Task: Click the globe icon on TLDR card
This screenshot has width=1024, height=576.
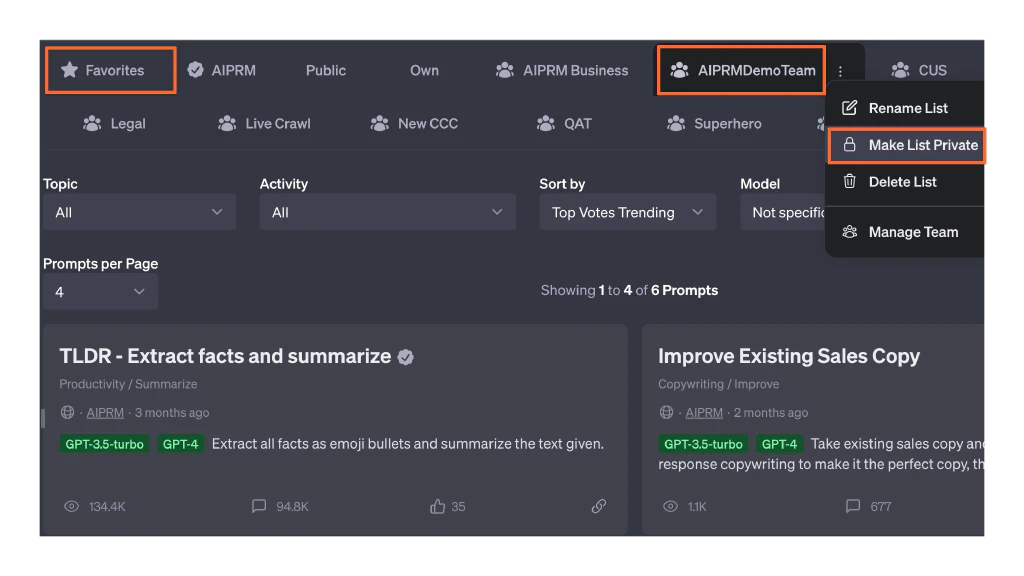Action: pos(67,412)
